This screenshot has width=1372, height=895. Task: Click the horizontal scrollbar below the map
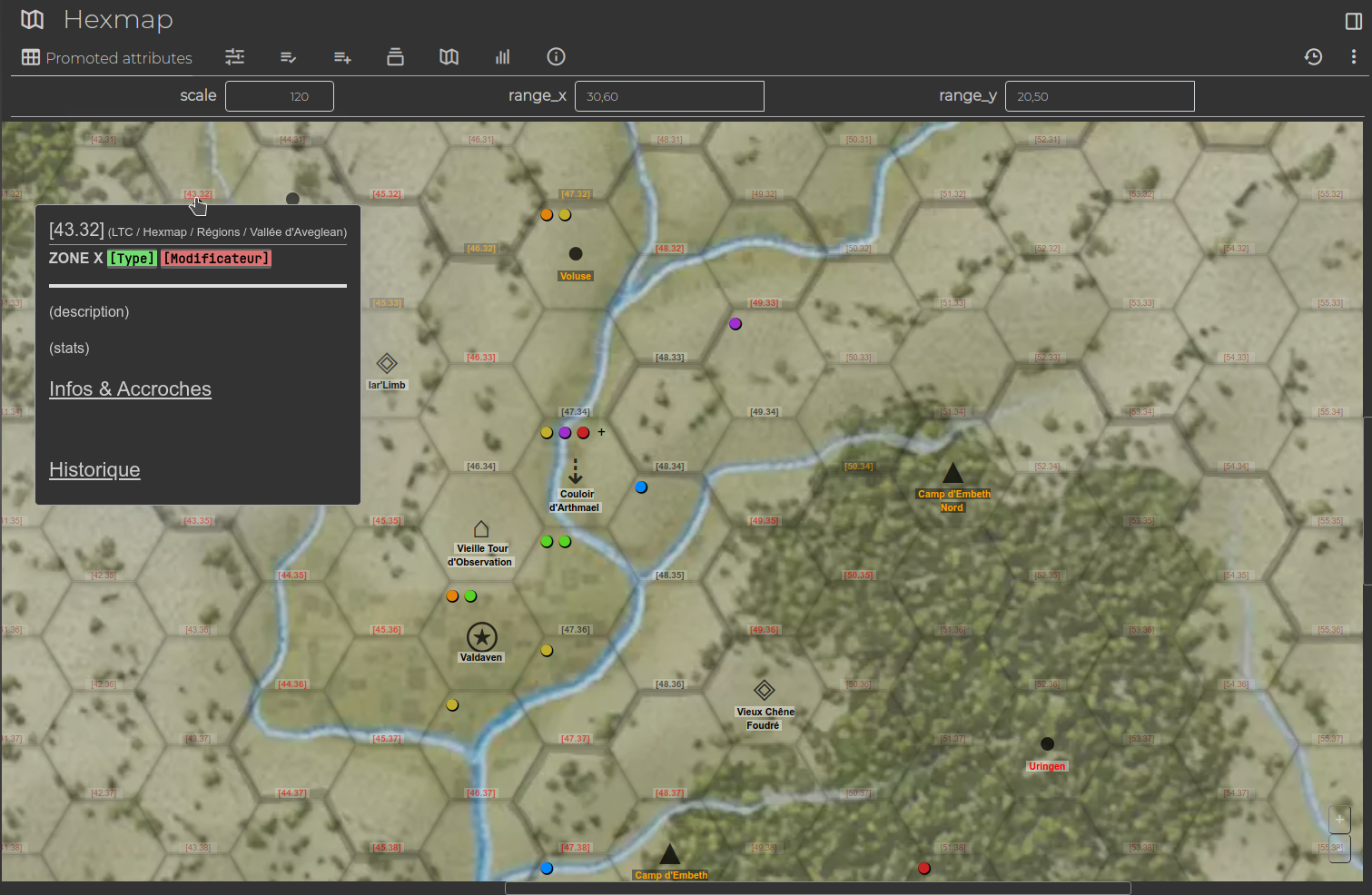(817, 888)
